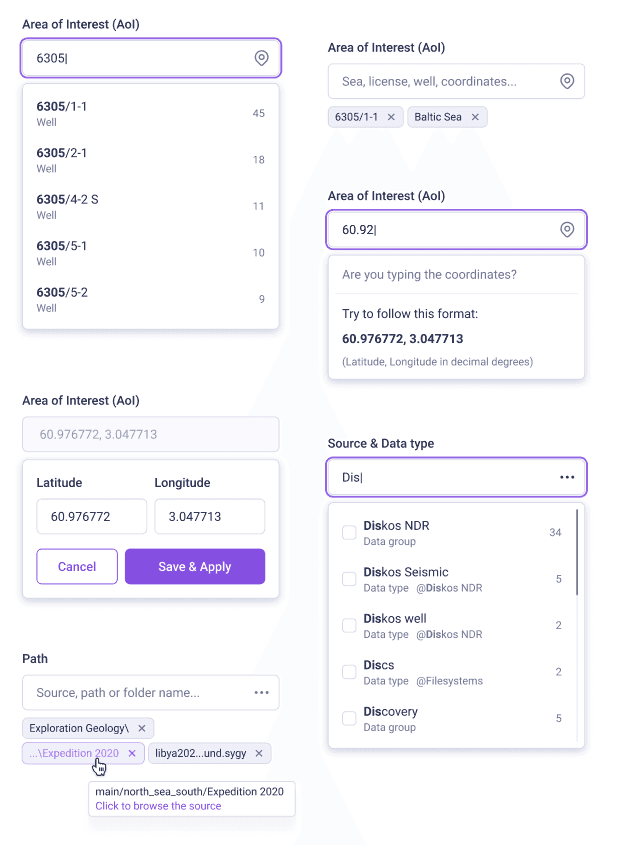Image resolution: width=617 pixels, height=845 pixels.
Task: Click the Save & Apply button
Action: coord(195,566)
